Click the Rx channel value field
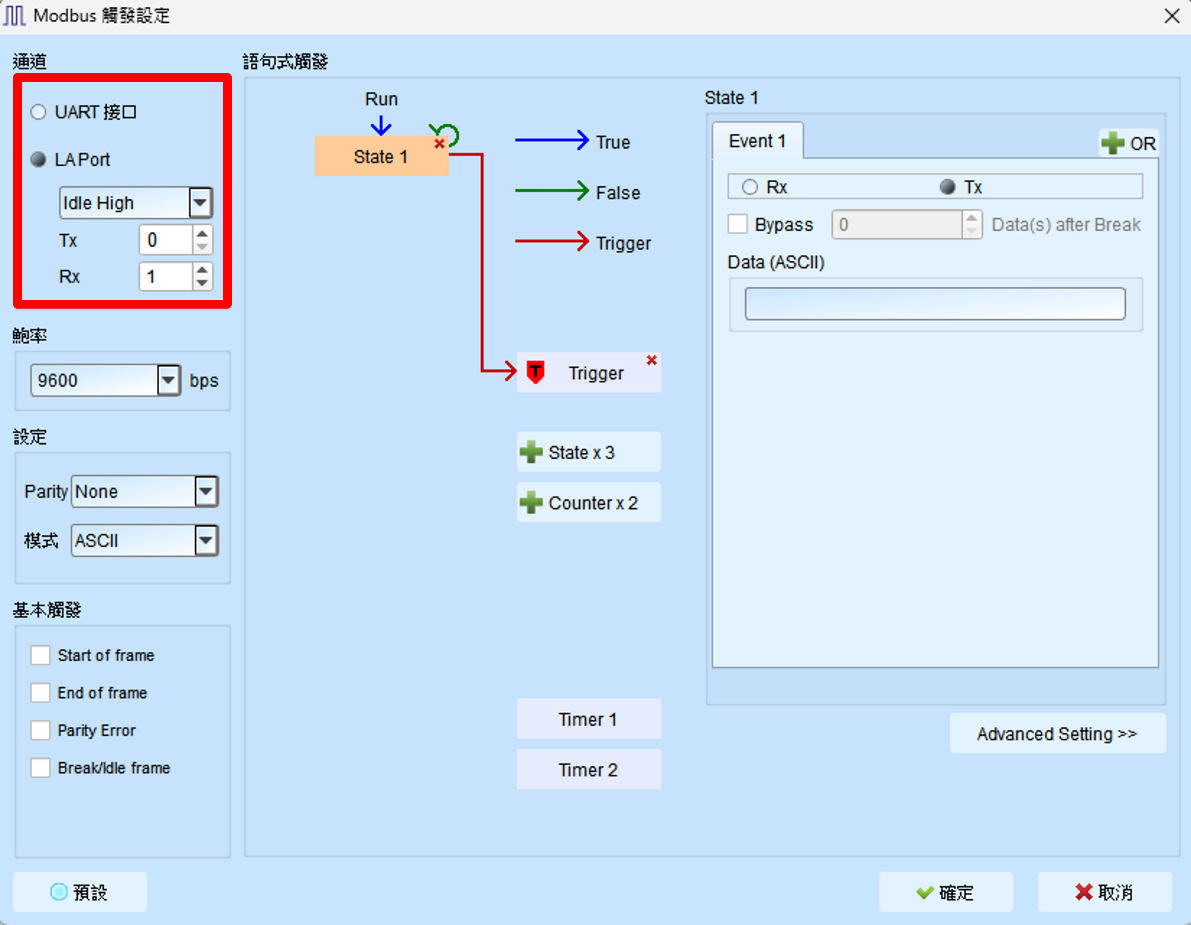 click(x=166, y=276)
